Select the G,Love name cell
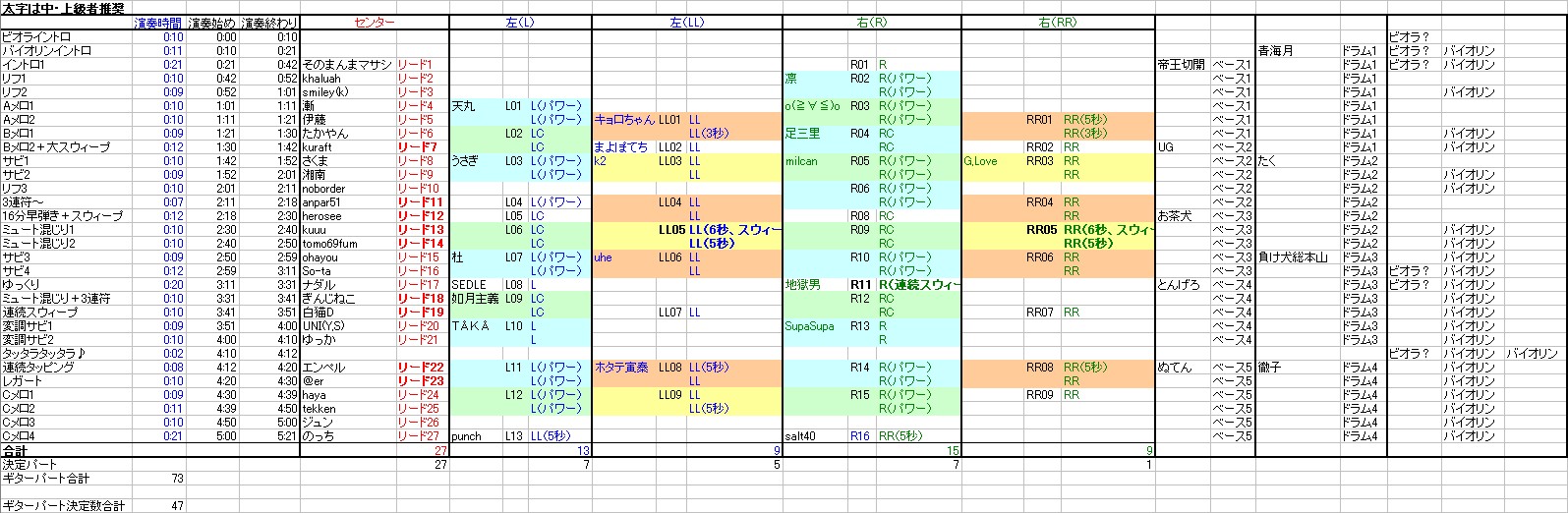1568x513 pixels. tap(992, 160)
